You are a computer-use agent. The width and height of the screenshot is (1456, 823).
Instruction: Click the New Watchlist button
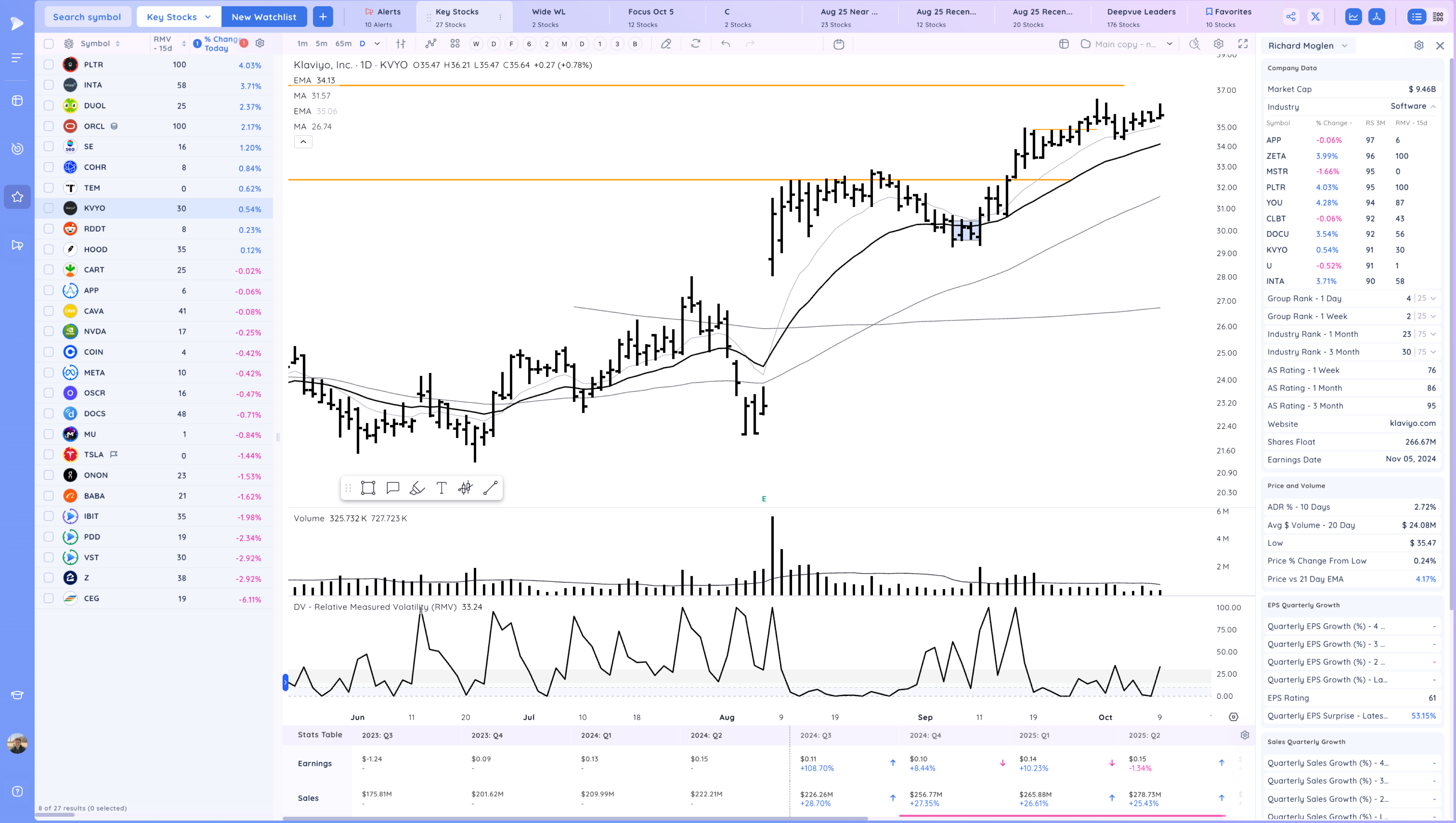coord(264,16)
